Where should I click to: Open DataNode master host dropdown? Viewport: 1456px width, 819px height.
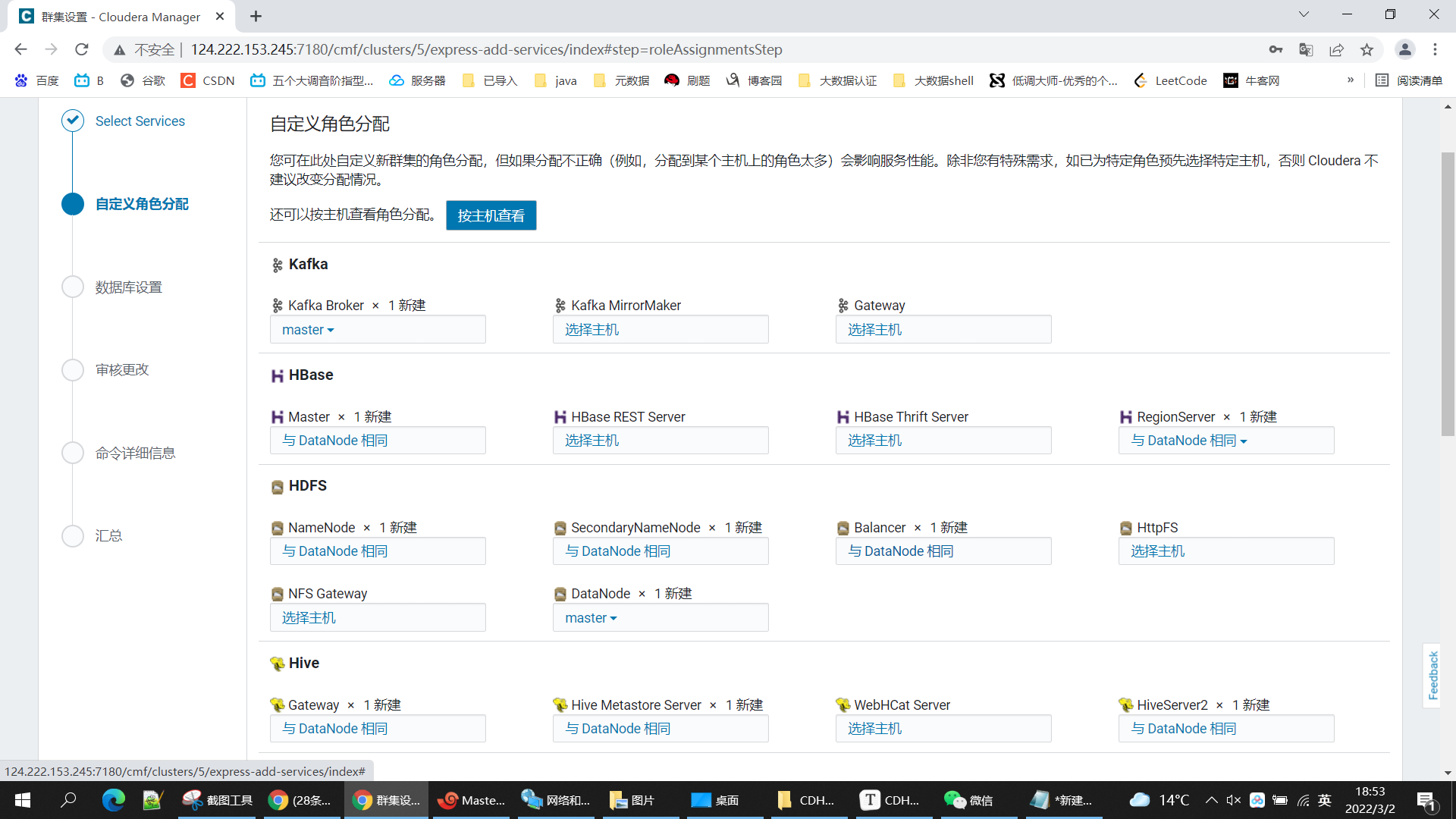point(591,618)
